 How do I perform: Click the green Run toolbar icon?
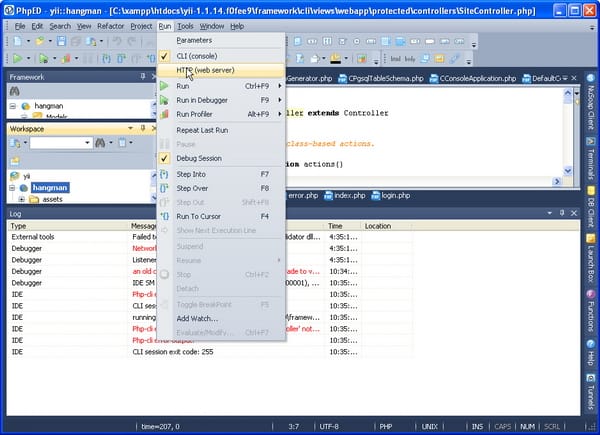pos(18,59)
